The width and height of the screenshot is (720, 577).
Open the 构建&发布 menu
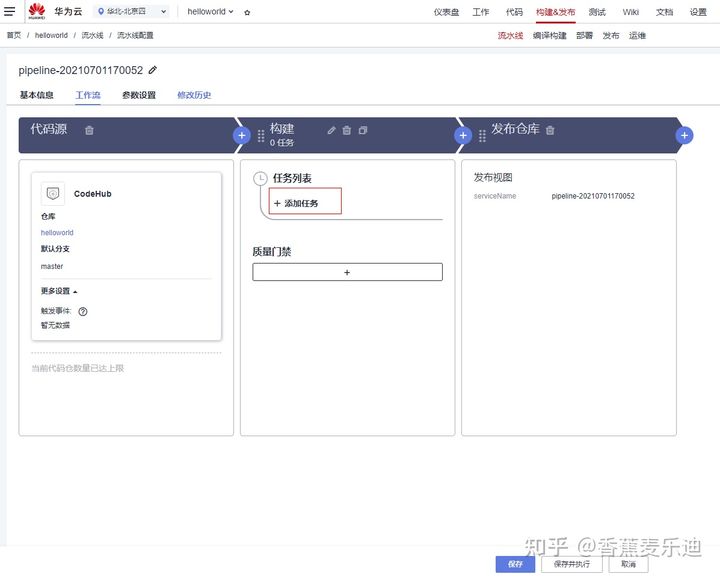(555, 12)
